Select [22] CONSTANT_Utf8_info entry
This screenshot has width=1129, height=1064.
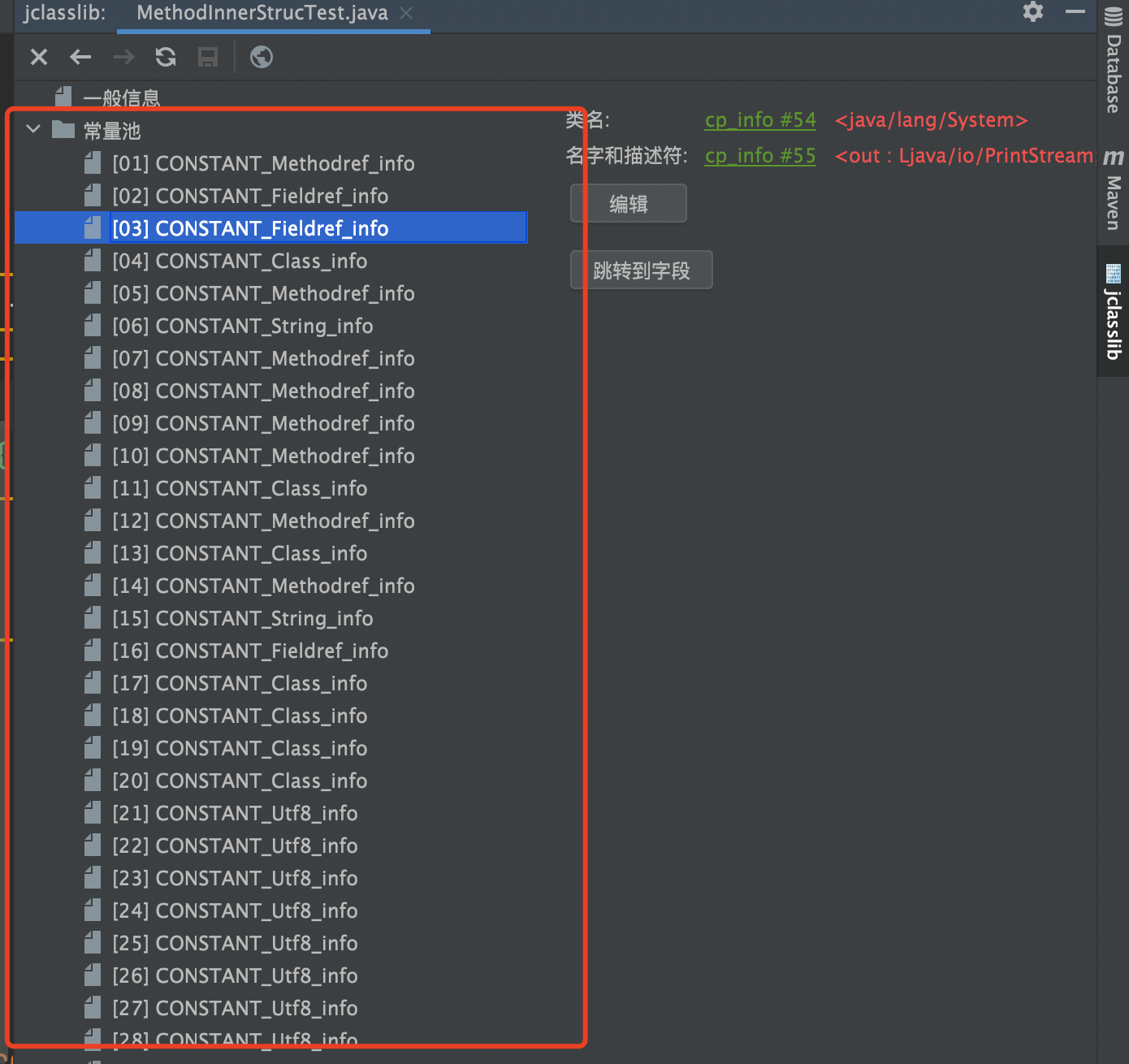click(235, 846)
